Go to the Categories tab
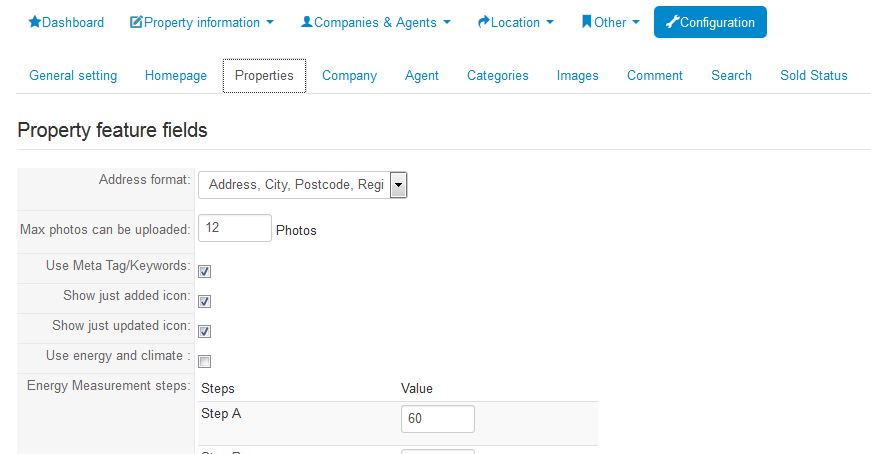 pyautogui.click(x=498, y=76)
